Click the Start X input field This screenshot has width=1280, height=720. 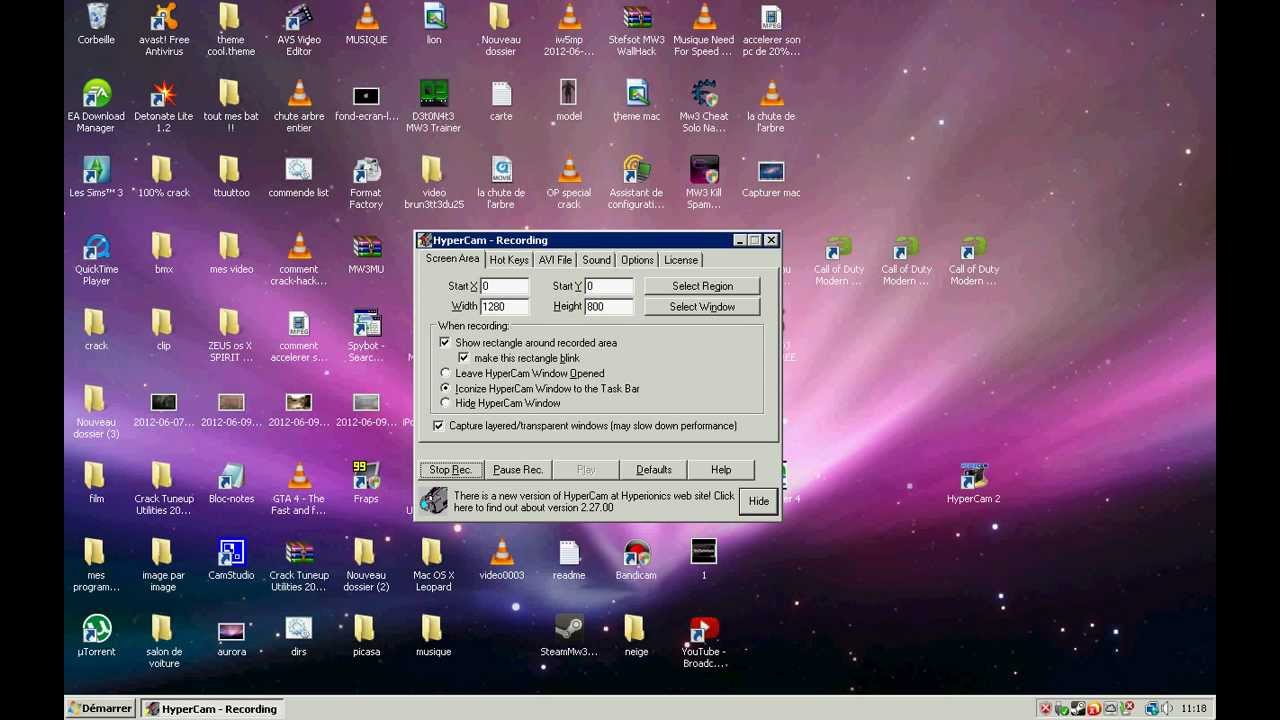pyautogui.click(x=505, y=286)
